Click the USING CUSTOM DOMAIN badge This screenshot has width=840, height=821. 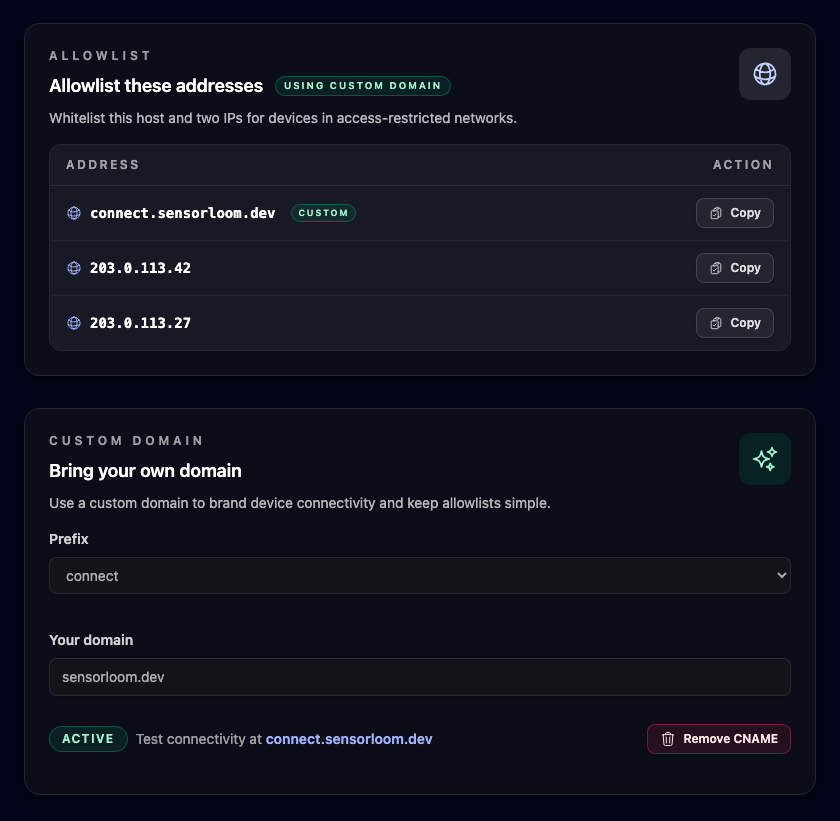point(362,86)
